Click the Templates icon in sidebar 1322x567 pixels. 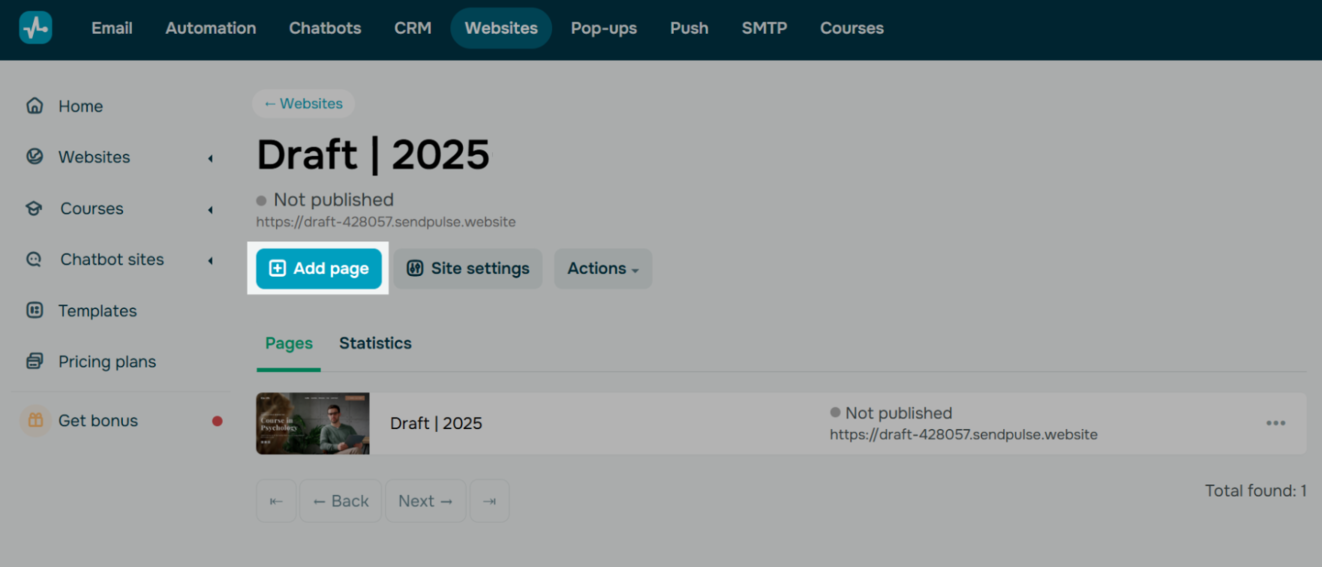35,311
